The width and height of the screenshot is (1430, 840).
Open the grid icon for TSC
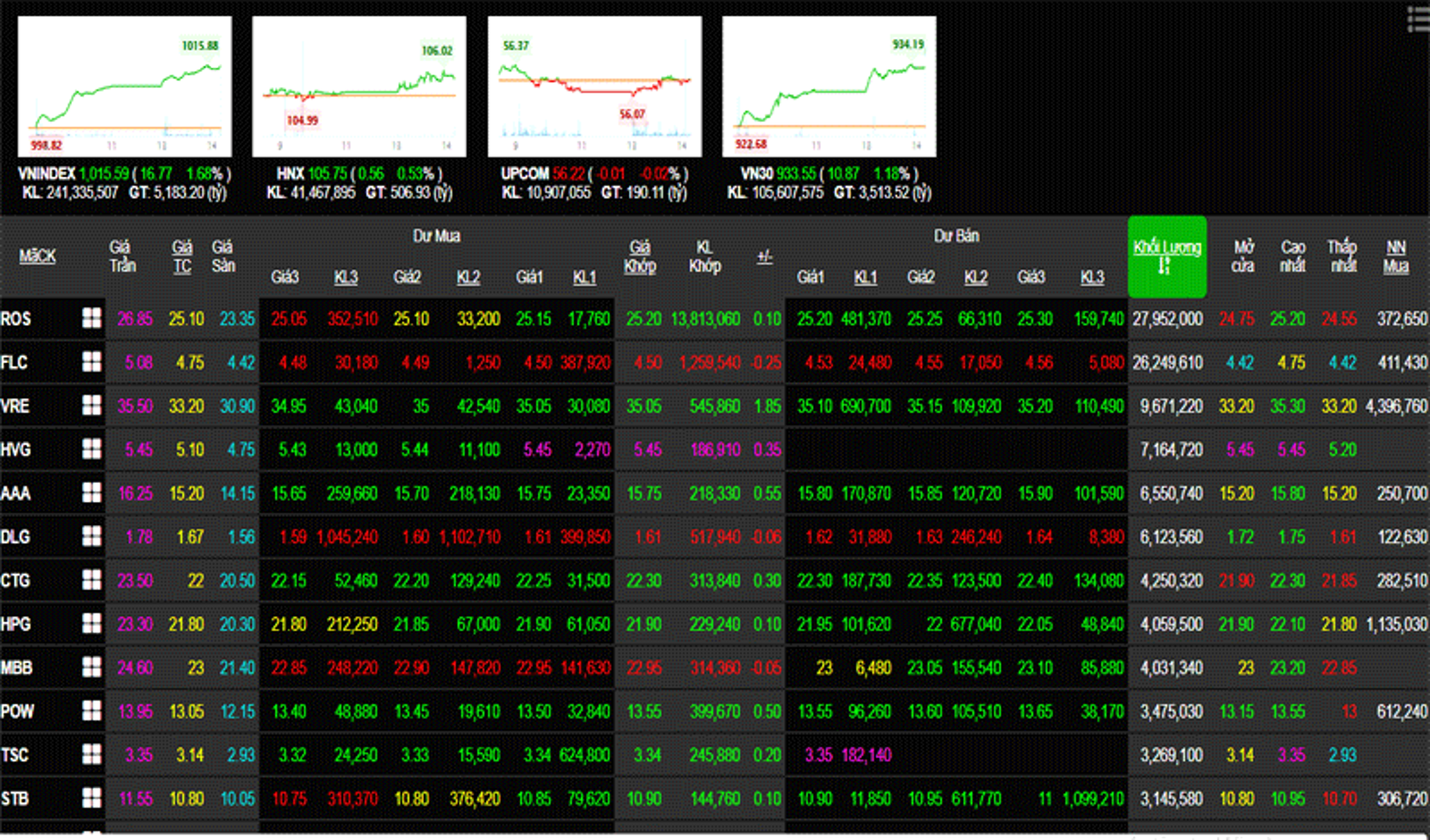(92, 754)
